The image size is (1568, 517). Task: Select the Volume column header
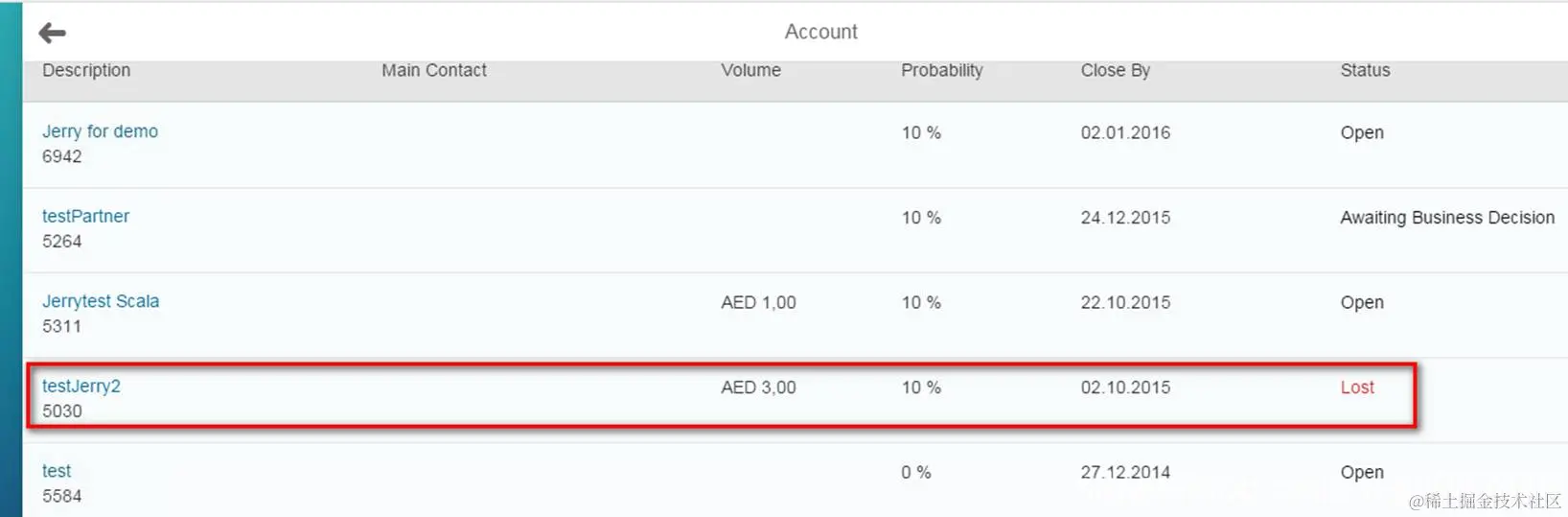[x=750, y=70]
